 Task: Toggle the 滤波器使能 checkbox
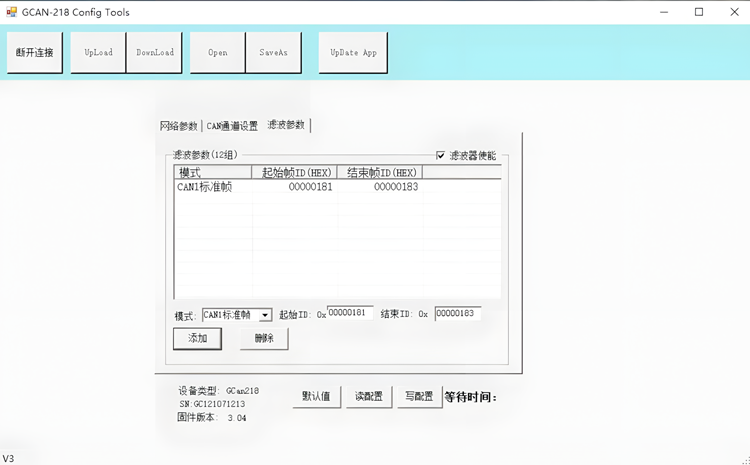441,156
